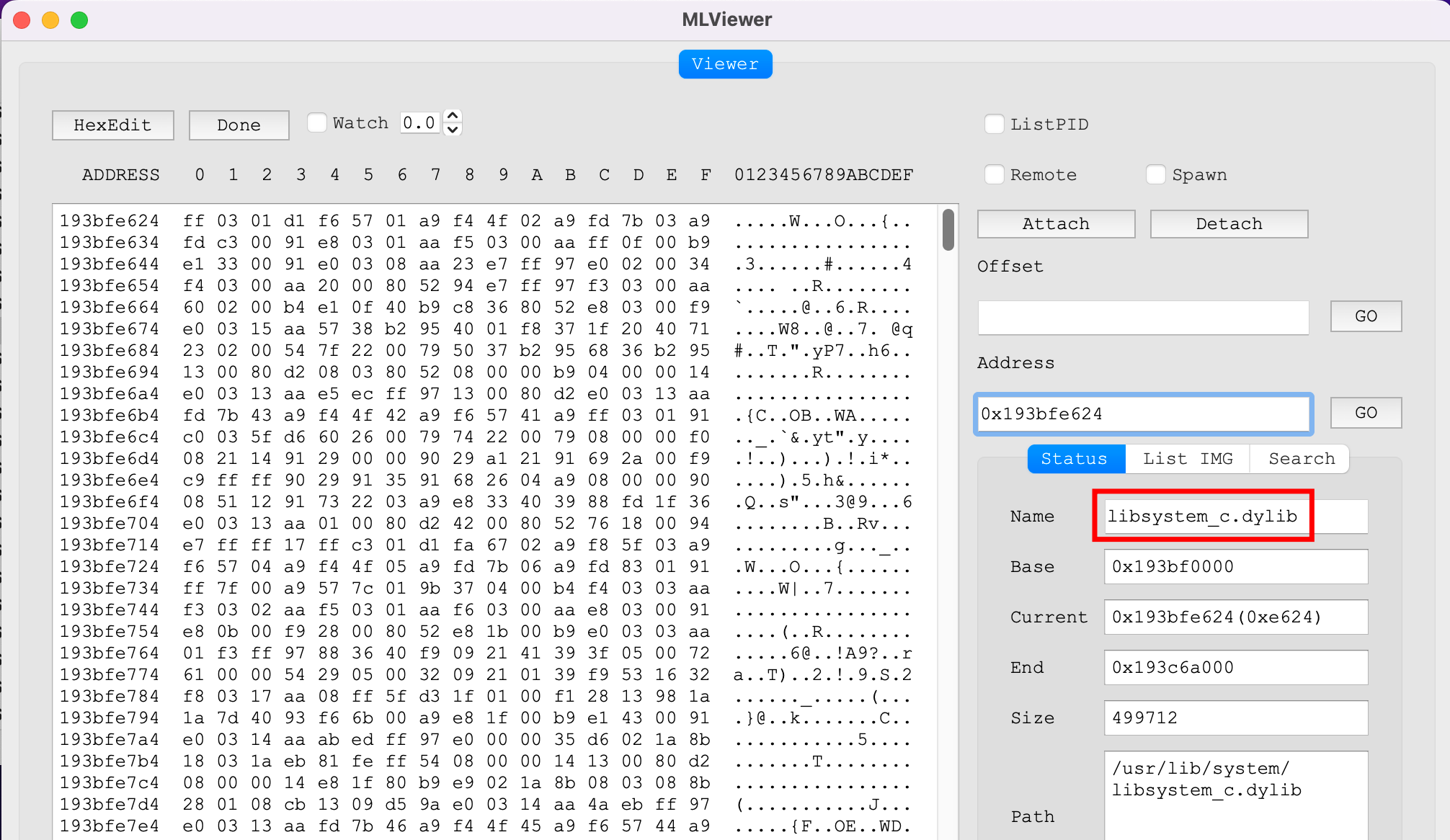Click the Watch interval value field
This screenshot has width=1450, height=840.
(420, 123)
